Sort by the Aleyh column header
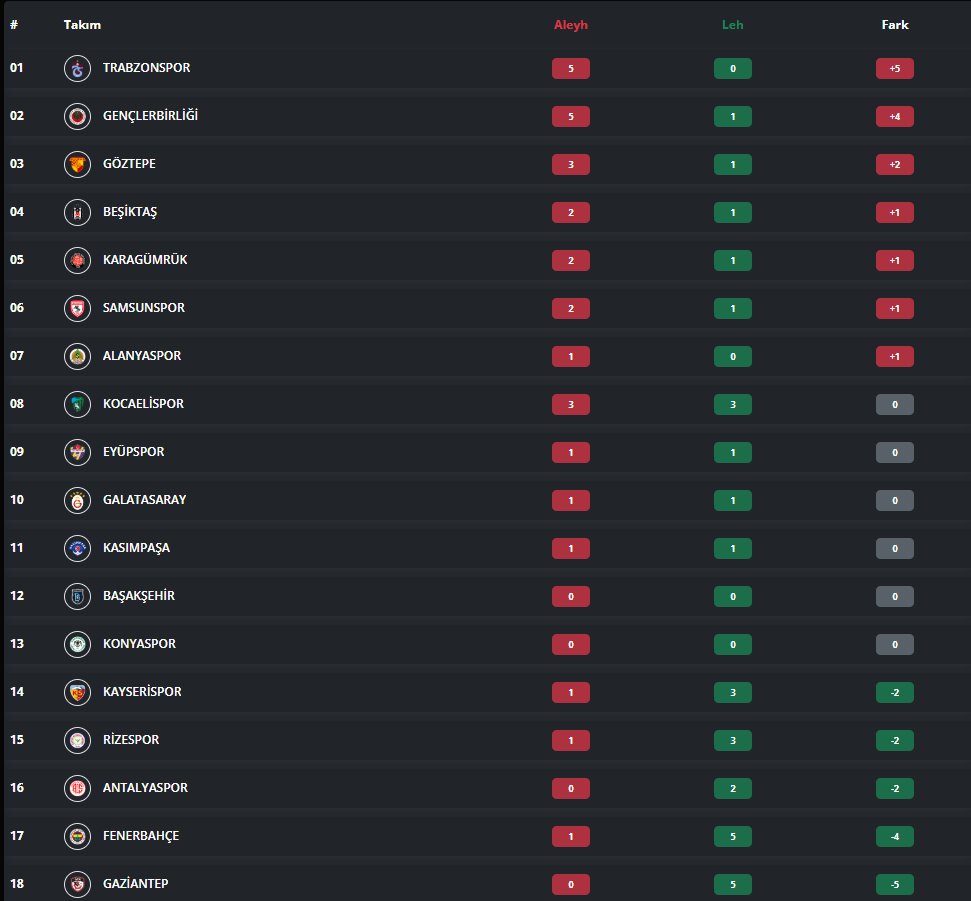 point(570,25)
